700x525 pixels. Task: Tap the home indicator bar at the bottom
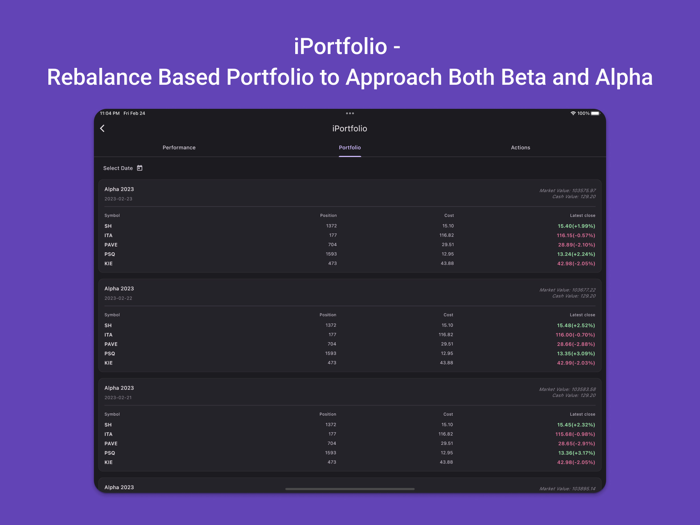350,489
